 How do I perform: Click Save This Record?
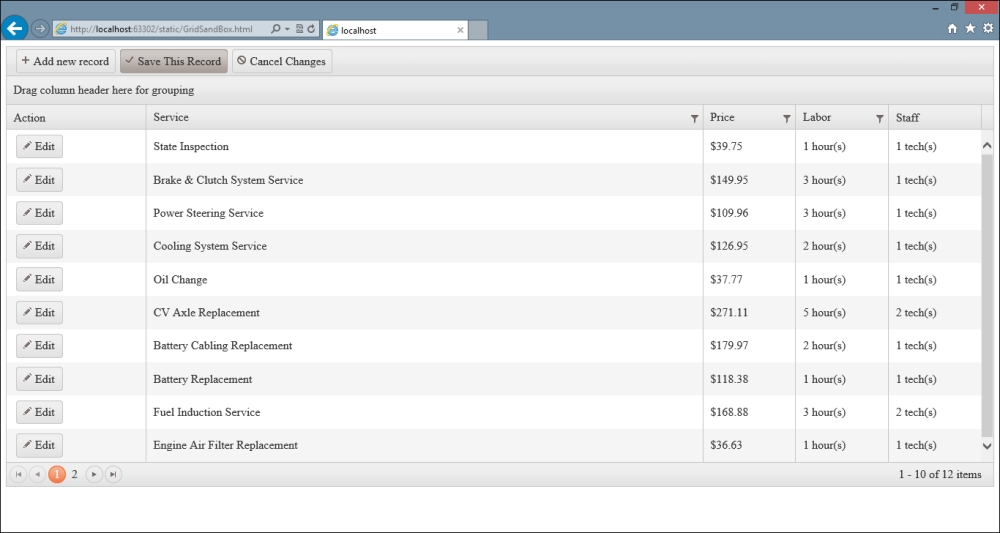click(x=173, y=61)
